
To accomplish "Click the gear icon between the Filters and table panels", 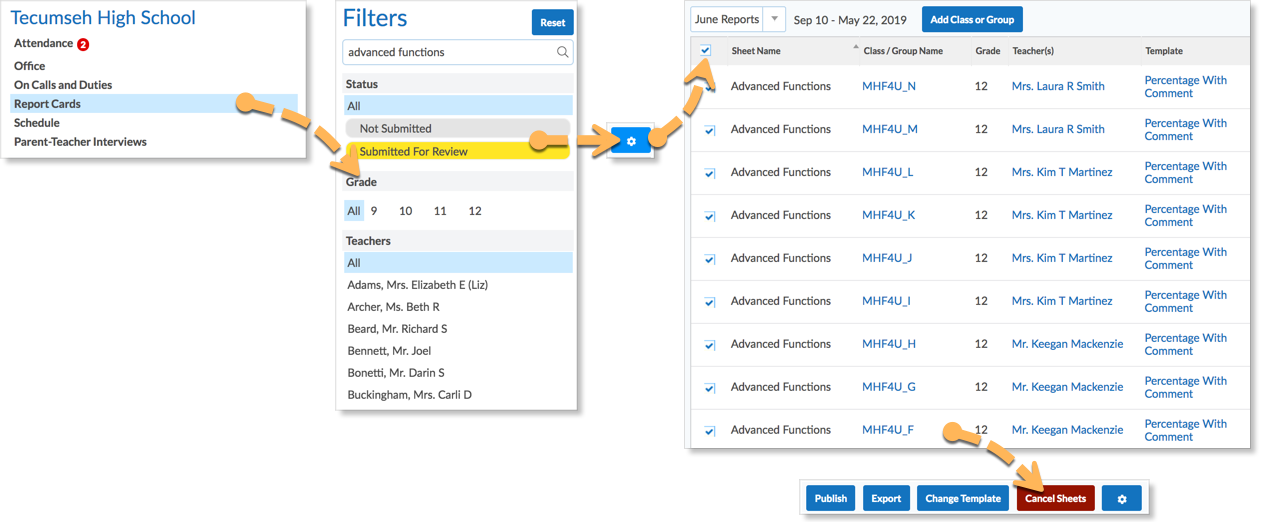I will pos(631,142).
